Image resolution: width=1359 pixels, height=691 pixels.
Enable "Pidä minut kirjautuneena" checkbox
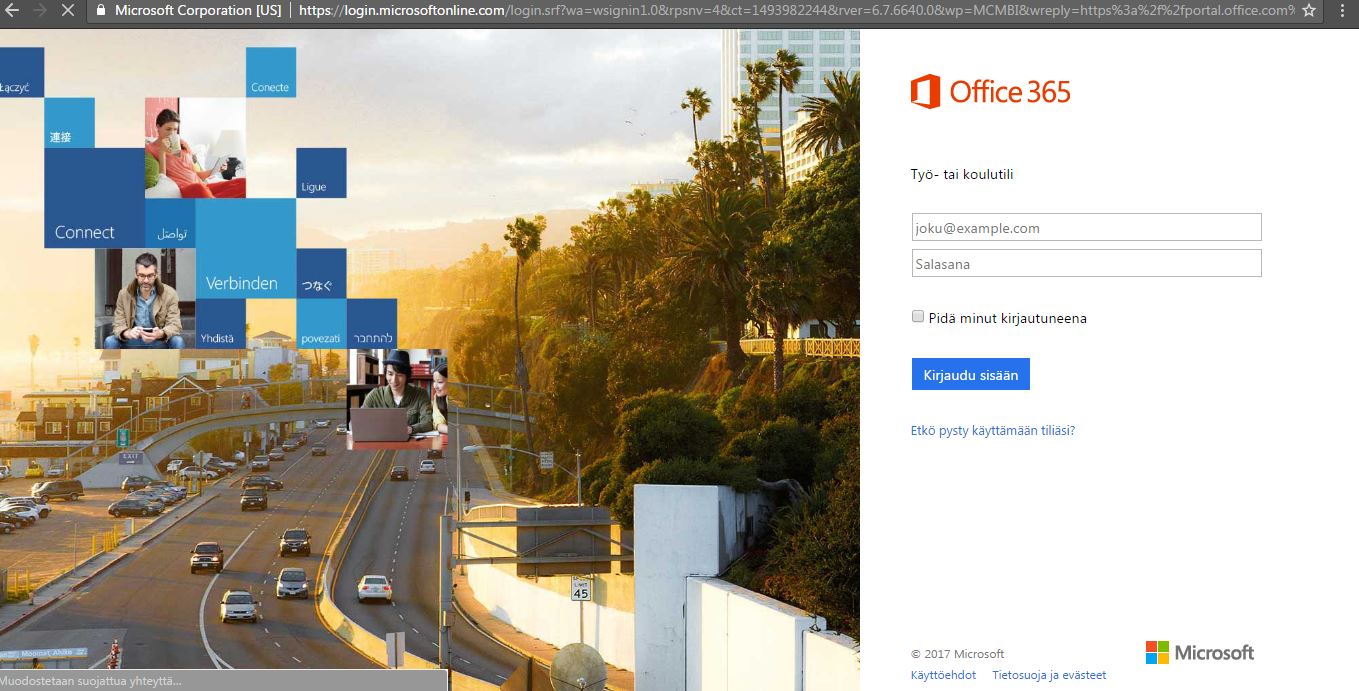pyautogui.click(x=918, y=317)
